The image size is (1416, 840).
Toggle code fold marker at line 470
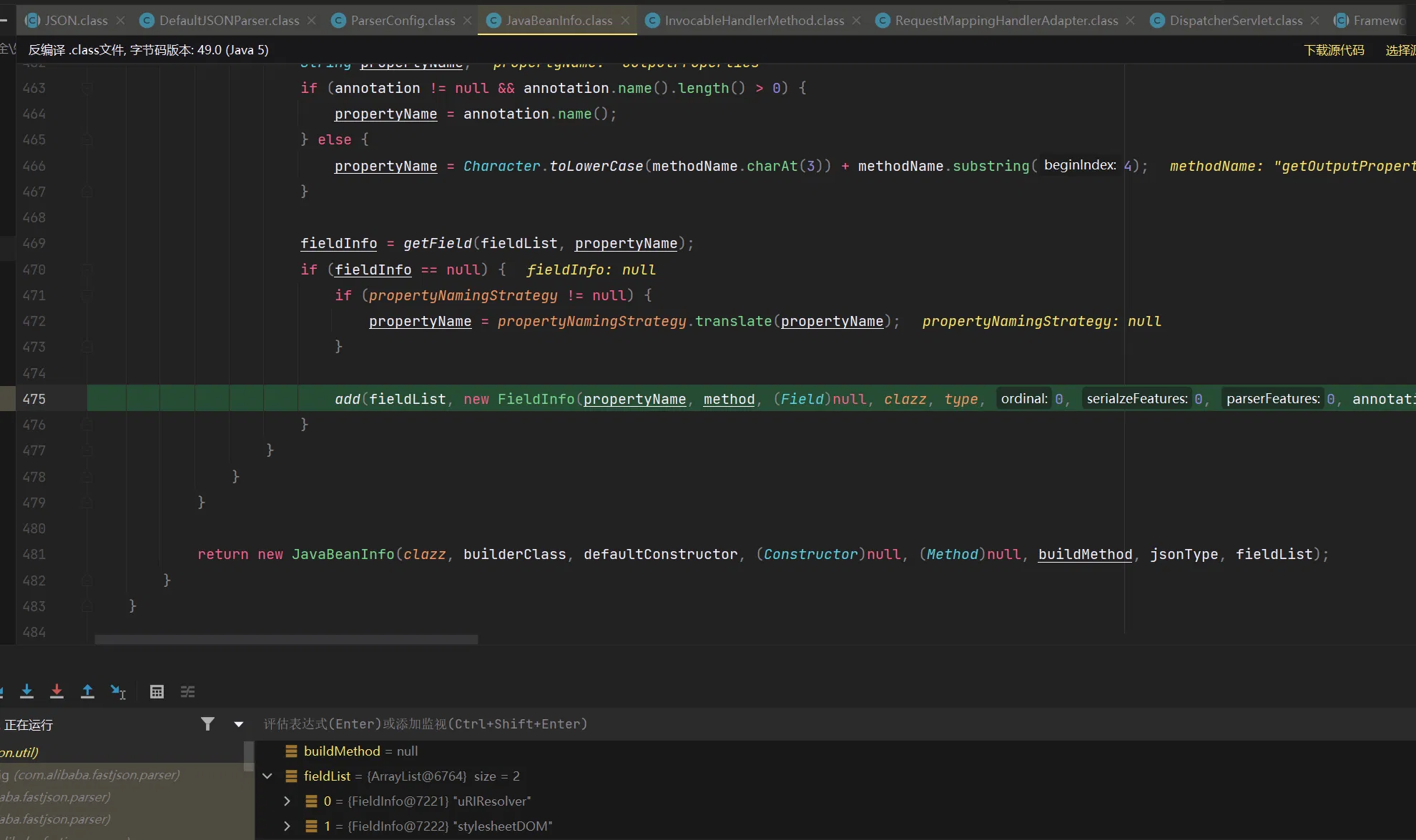pyautogui.click(x=87, y=270)
